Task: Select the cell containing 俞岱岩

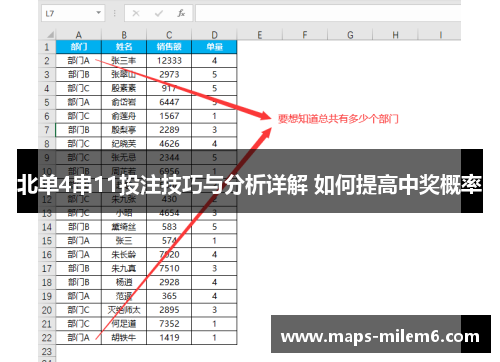Action: click(x=124, y=102)
